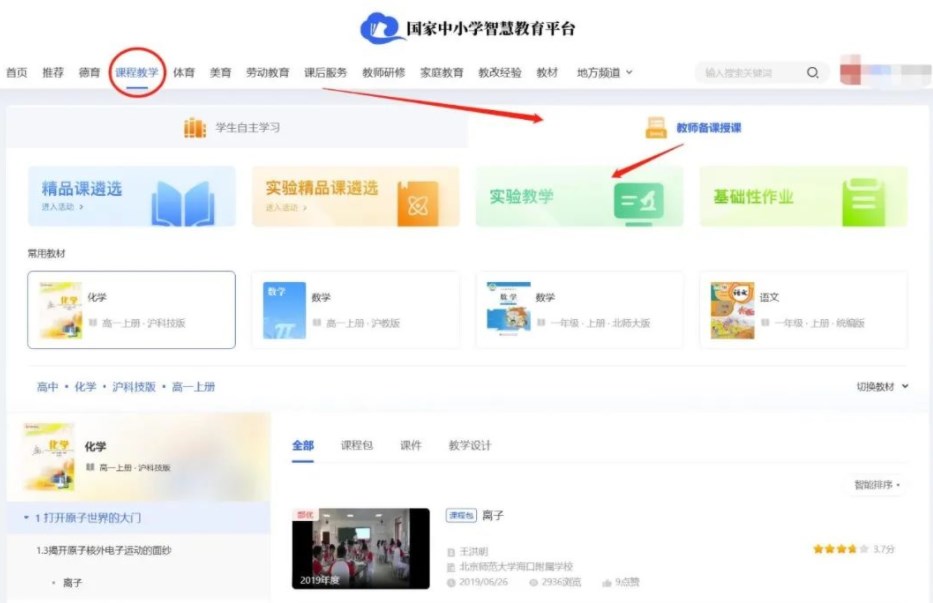Open 课后服务 navigation item
Image resolution: width=933 pixels, height=603 pixels.
pos(325,73)
